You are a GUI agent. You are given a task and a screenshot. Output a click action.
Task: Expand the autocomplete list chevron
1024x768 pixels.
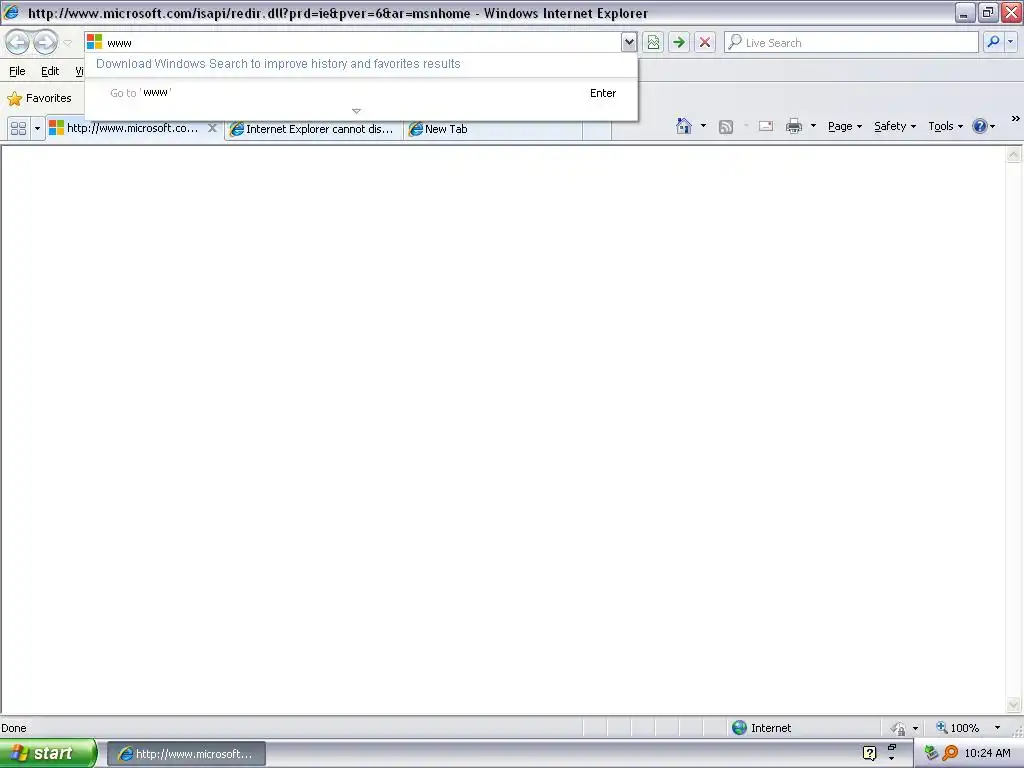pos(356,112)
